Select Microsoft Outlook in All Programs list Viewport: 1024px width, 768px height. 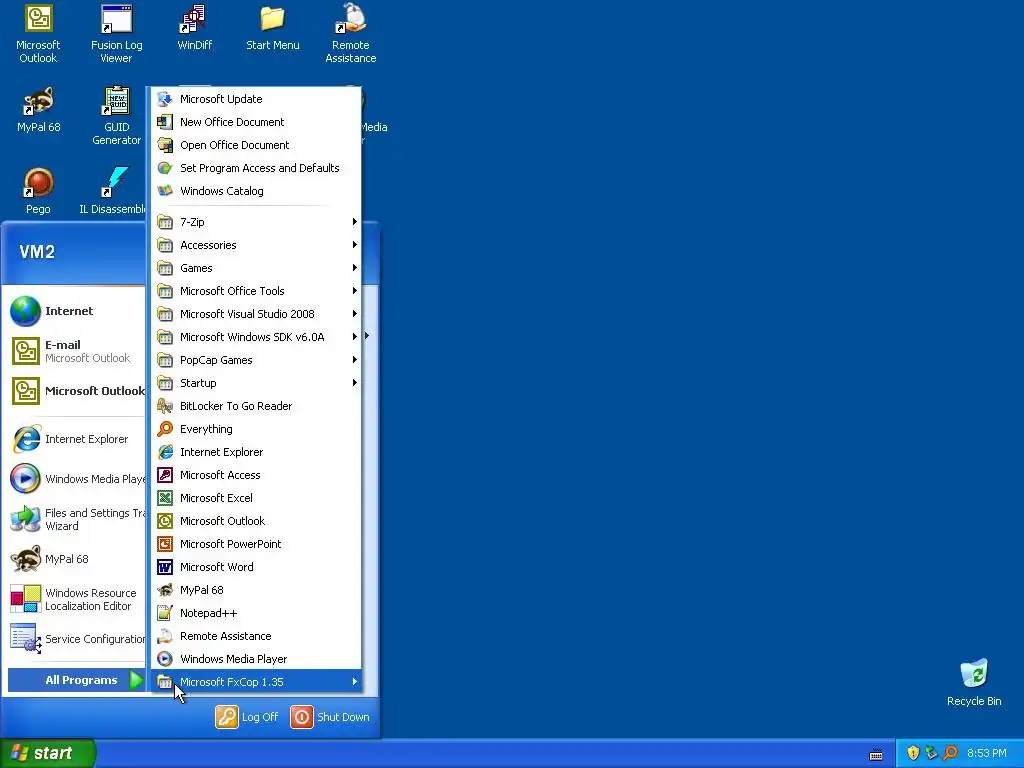tap(256, 521)
